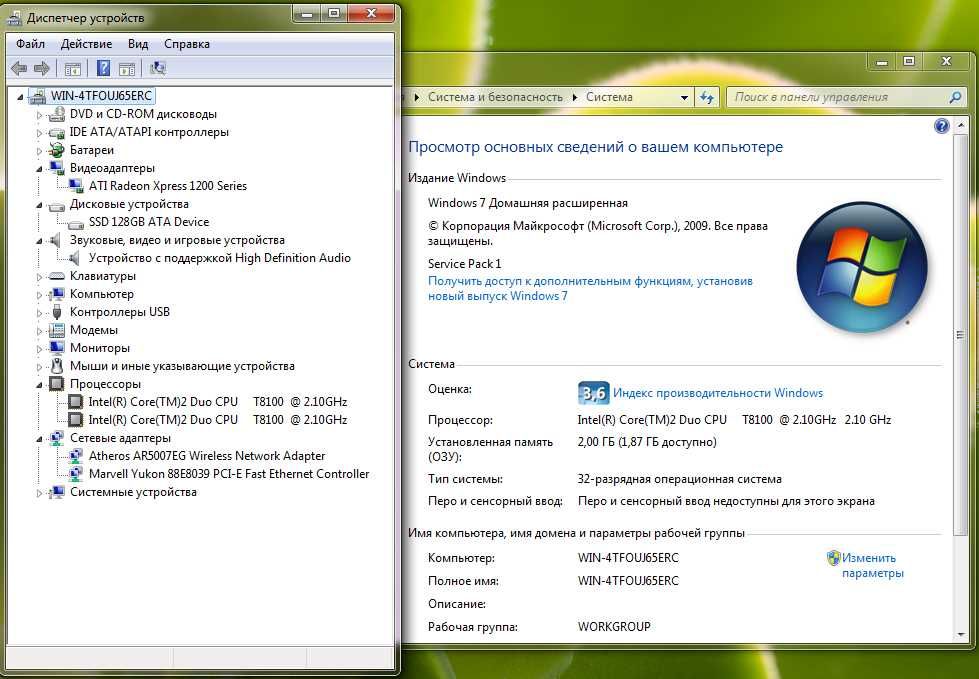Click the WORKGROUP value text

(x=614, y=627)
